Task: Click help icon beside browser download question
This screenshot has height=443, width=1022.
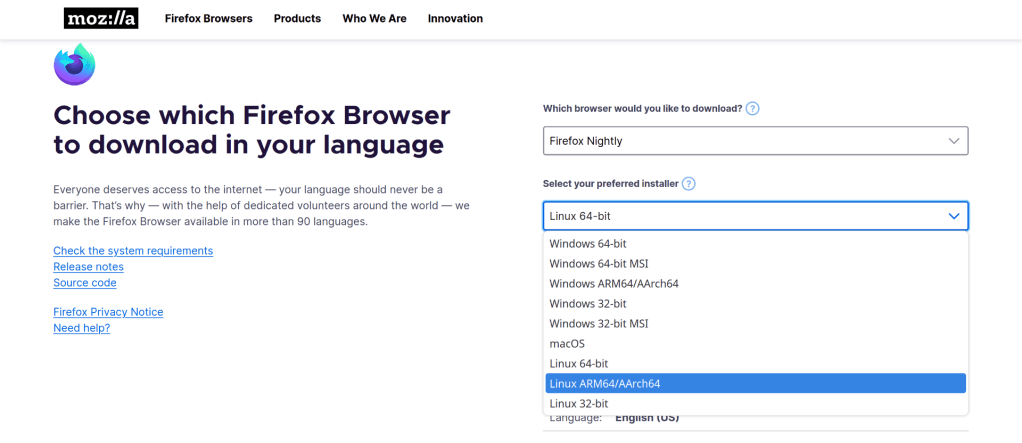Action: pos(753,108)
